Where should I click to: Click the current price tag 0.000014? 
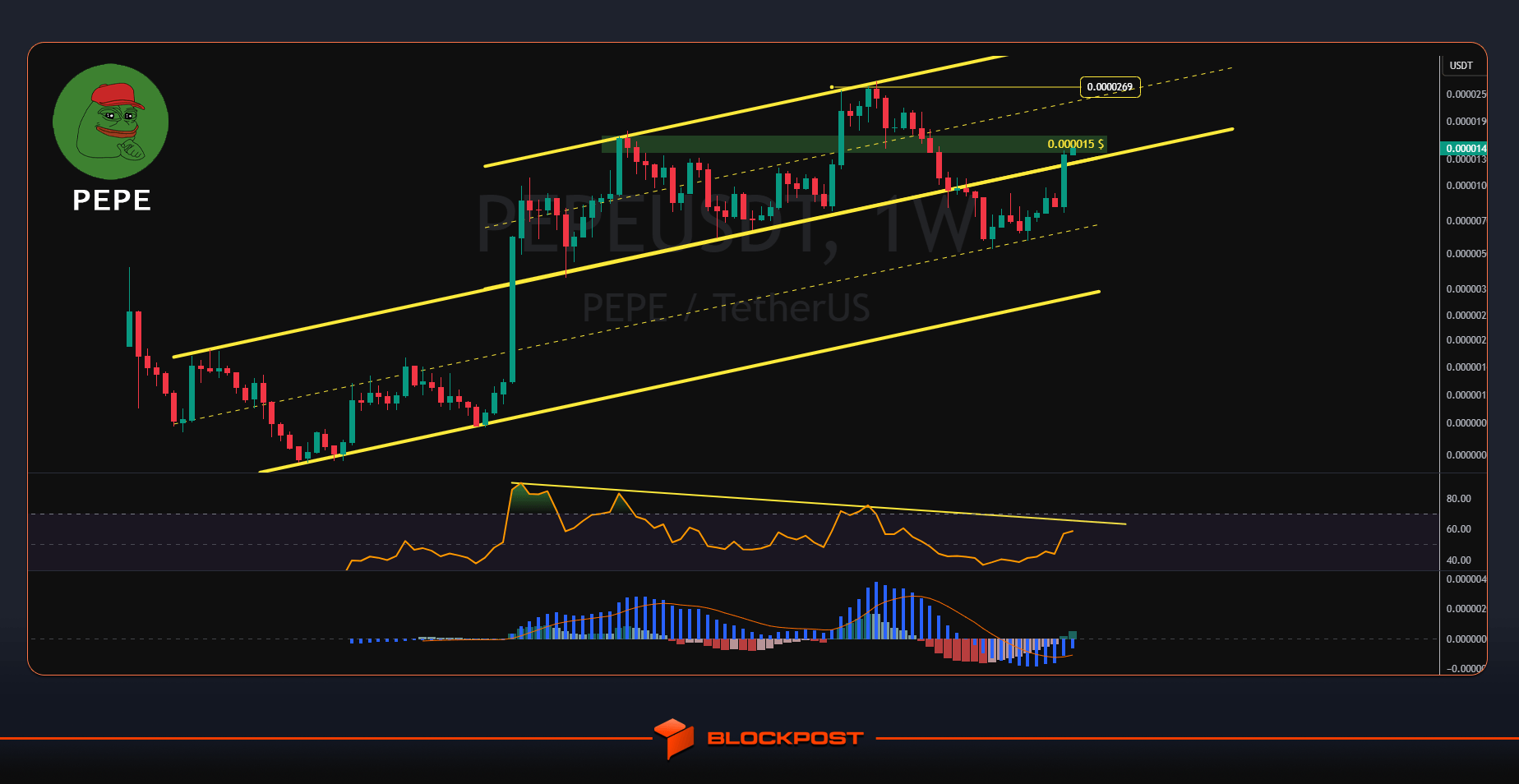pos(1464,149)
